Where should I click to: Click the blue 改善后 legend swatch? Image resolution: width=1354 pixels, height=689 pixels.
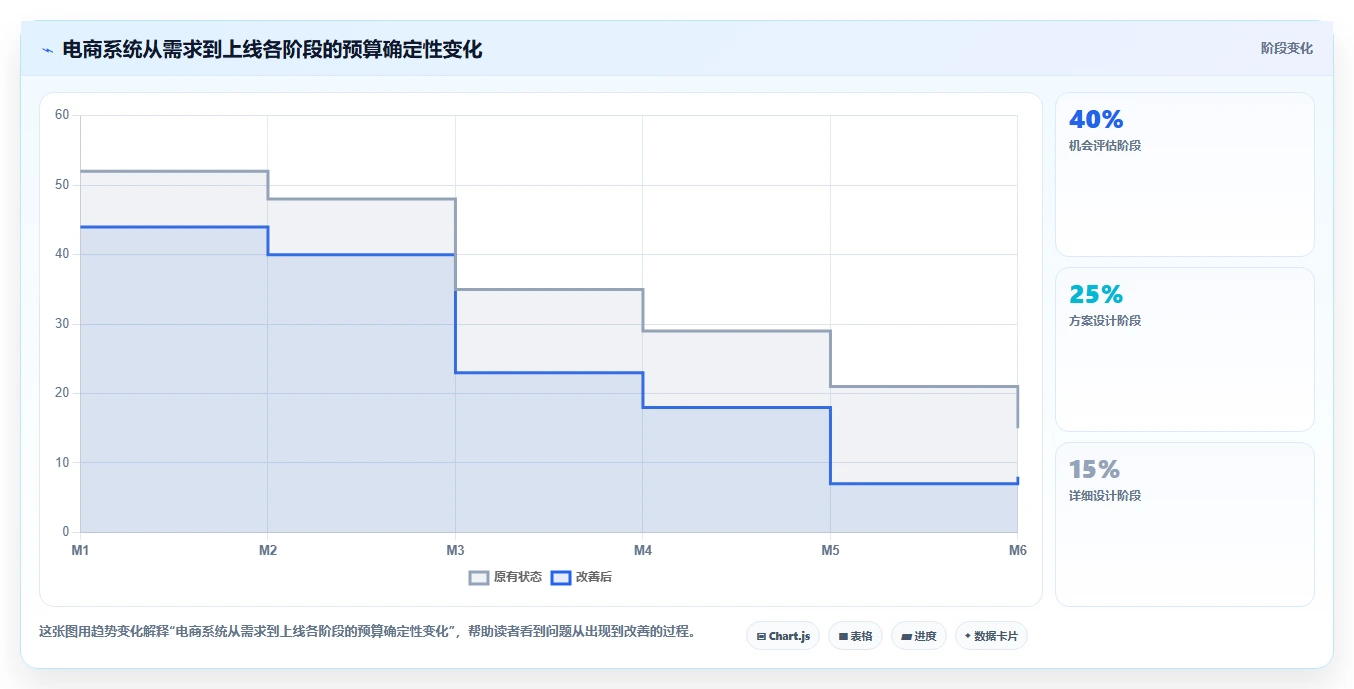[x=561, y=578]
